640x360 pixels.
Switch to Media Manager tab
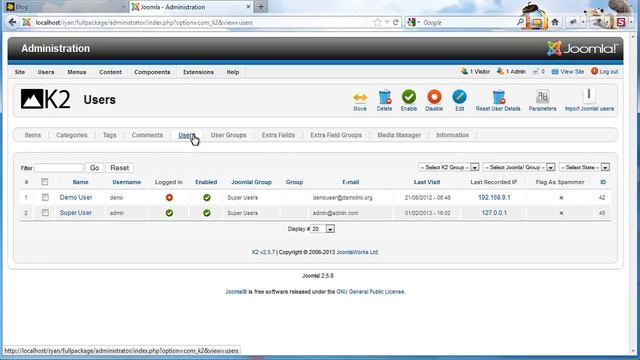coord(399,135)
